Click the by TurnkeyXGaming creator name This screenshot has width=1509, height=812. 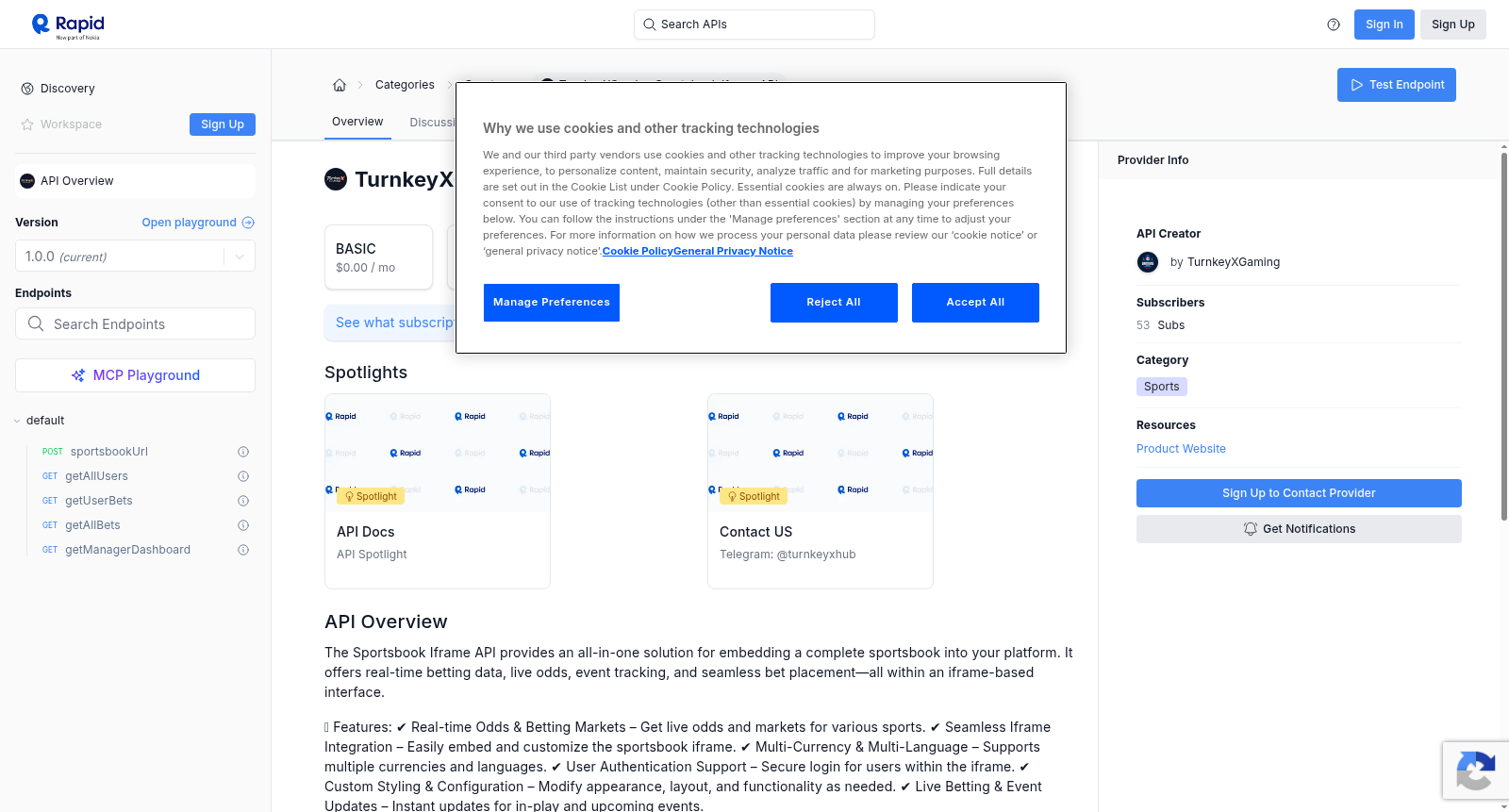tap(1225, 262)
